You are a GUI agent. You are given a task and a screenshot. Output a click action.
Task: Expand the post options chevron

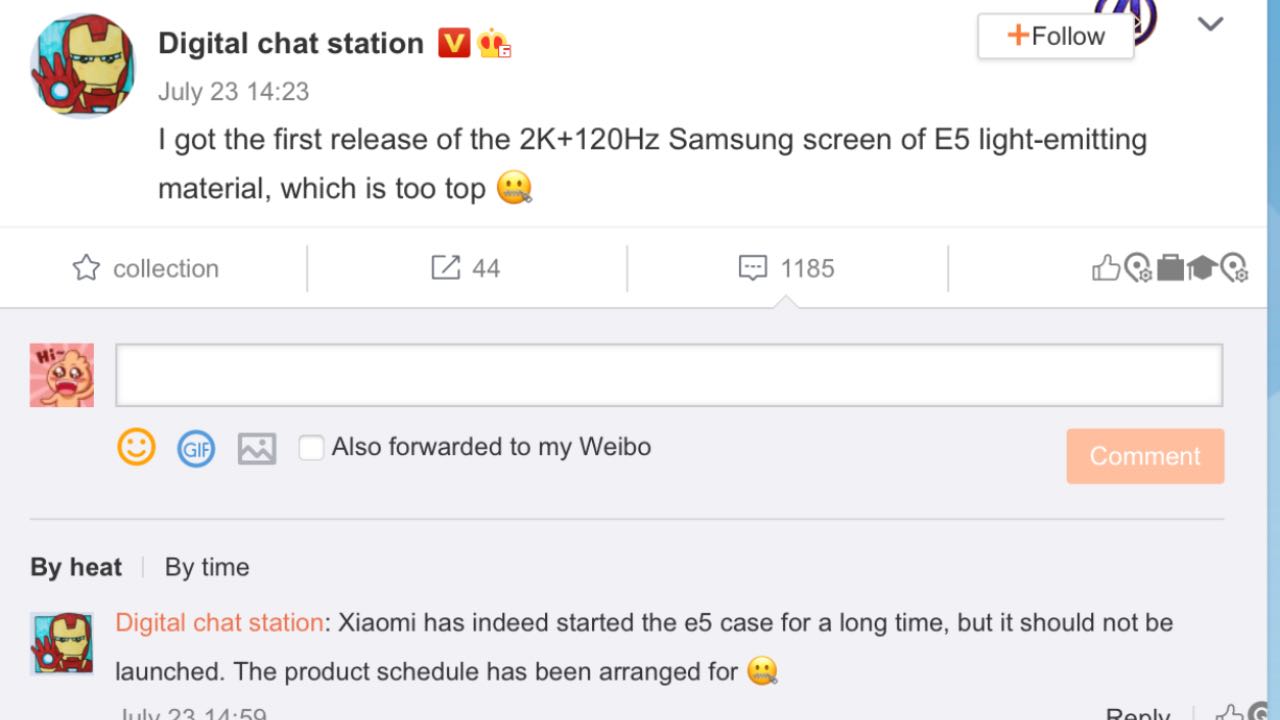tap(1210, 25)
